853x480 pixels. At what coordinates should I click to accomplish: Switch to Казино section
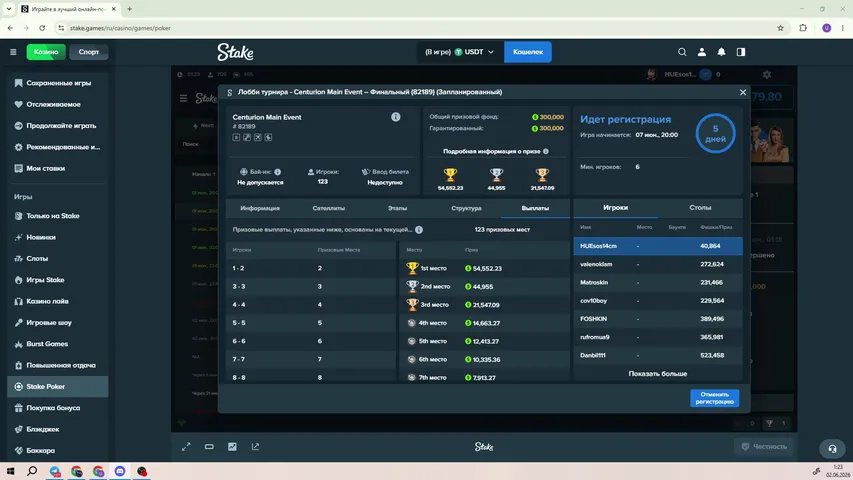click(46, 52)
